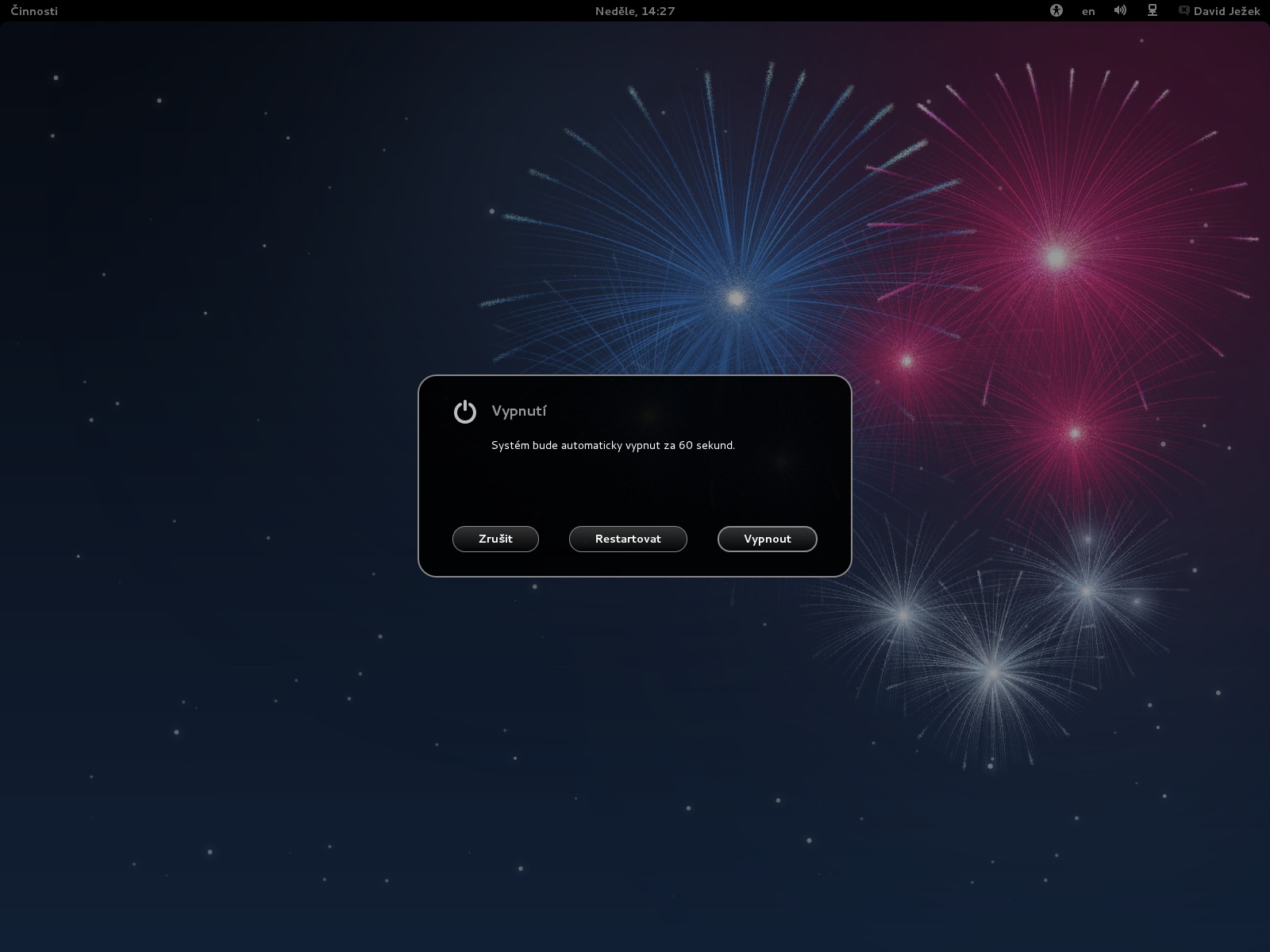The image size is (1270, 952).
Task: Open the clock showing Neděle, 14:27
Action: pyautogui.click(x=635, y=11)
